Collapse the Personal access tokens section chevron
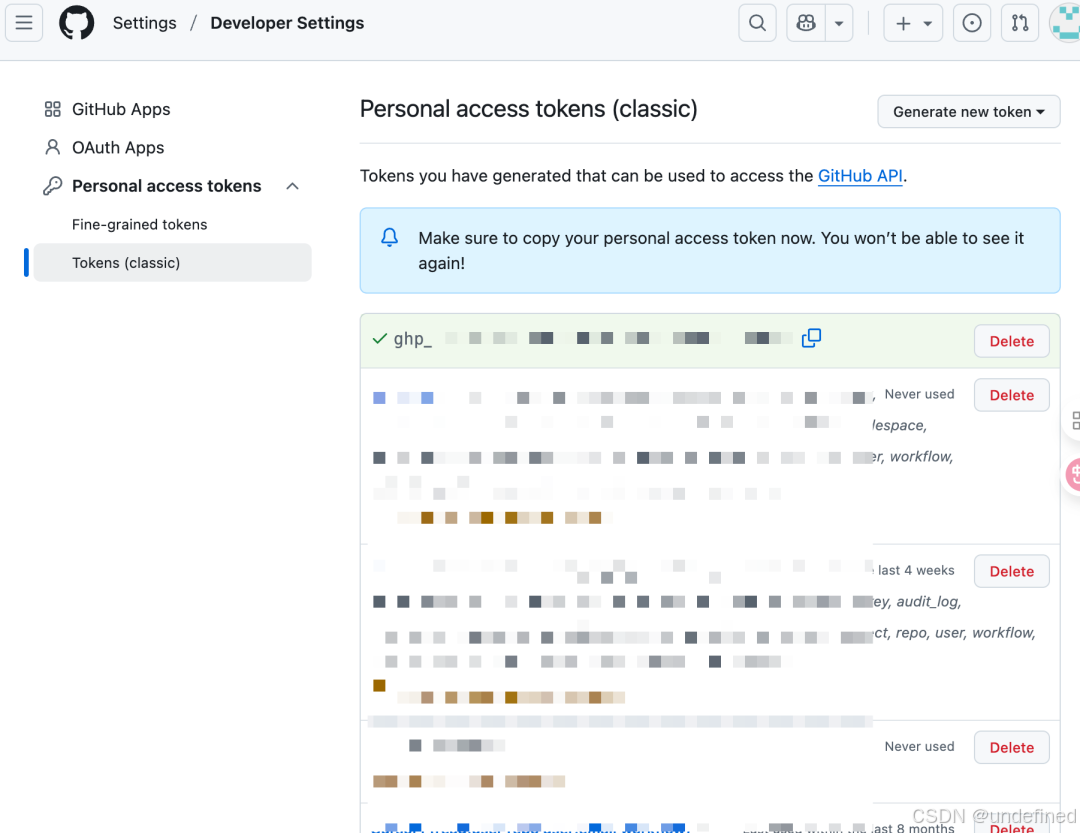 293,186
